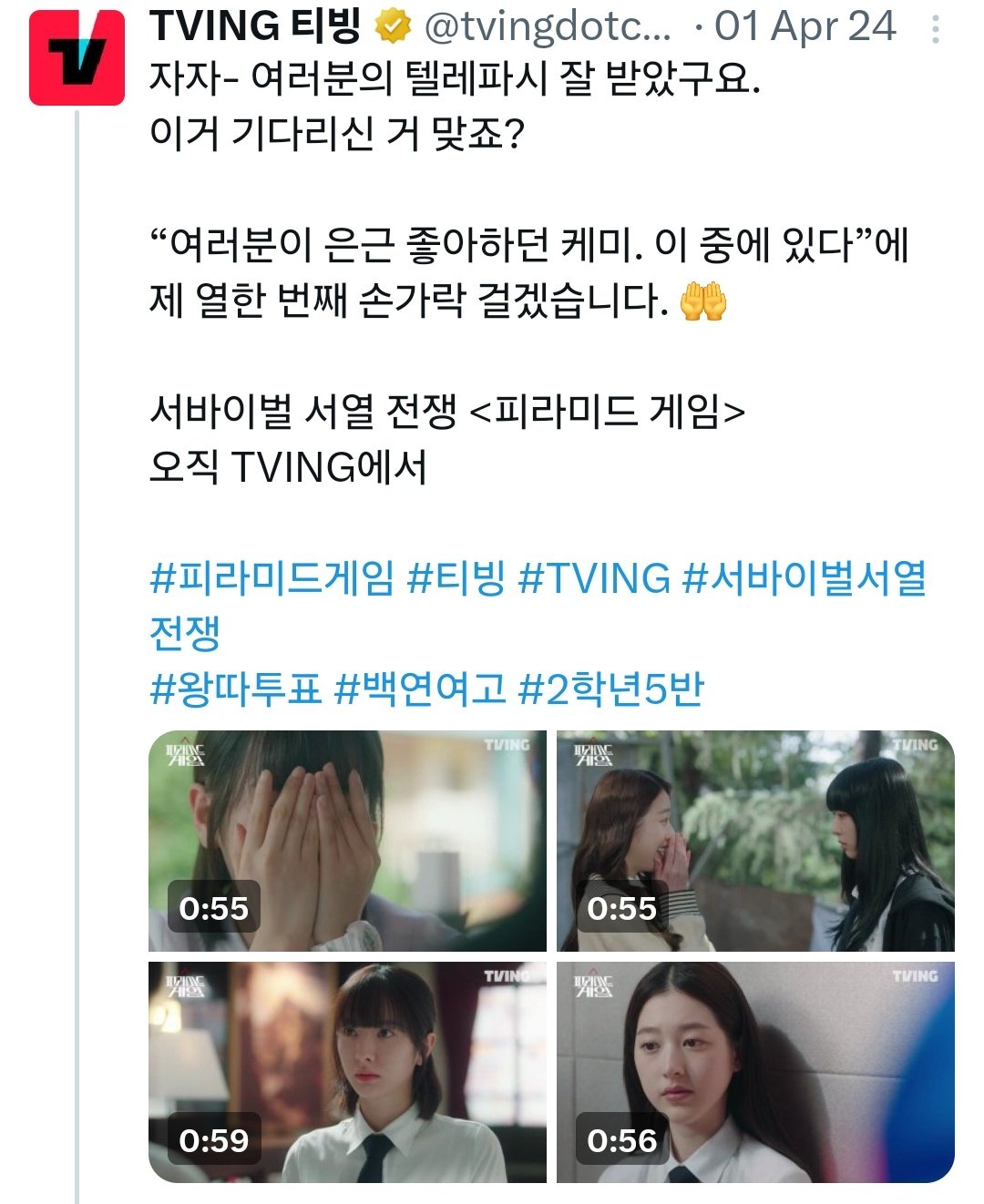This screenshot has height=1204, width=984.
Task: Play the video of girl covering her face
Action: click(x=347, y=841)
